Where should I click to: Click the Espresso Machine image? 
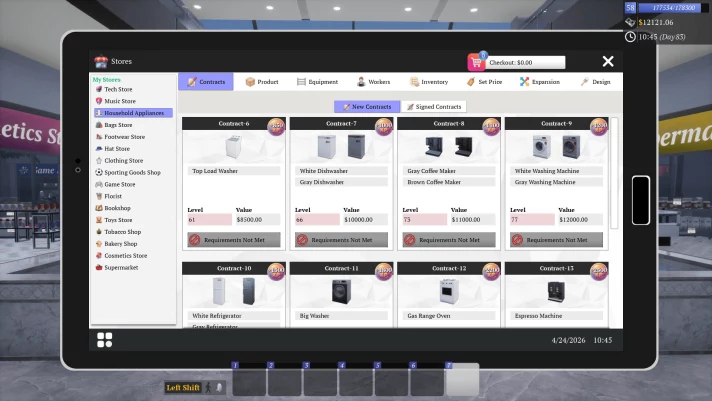[x=556, y=292]
